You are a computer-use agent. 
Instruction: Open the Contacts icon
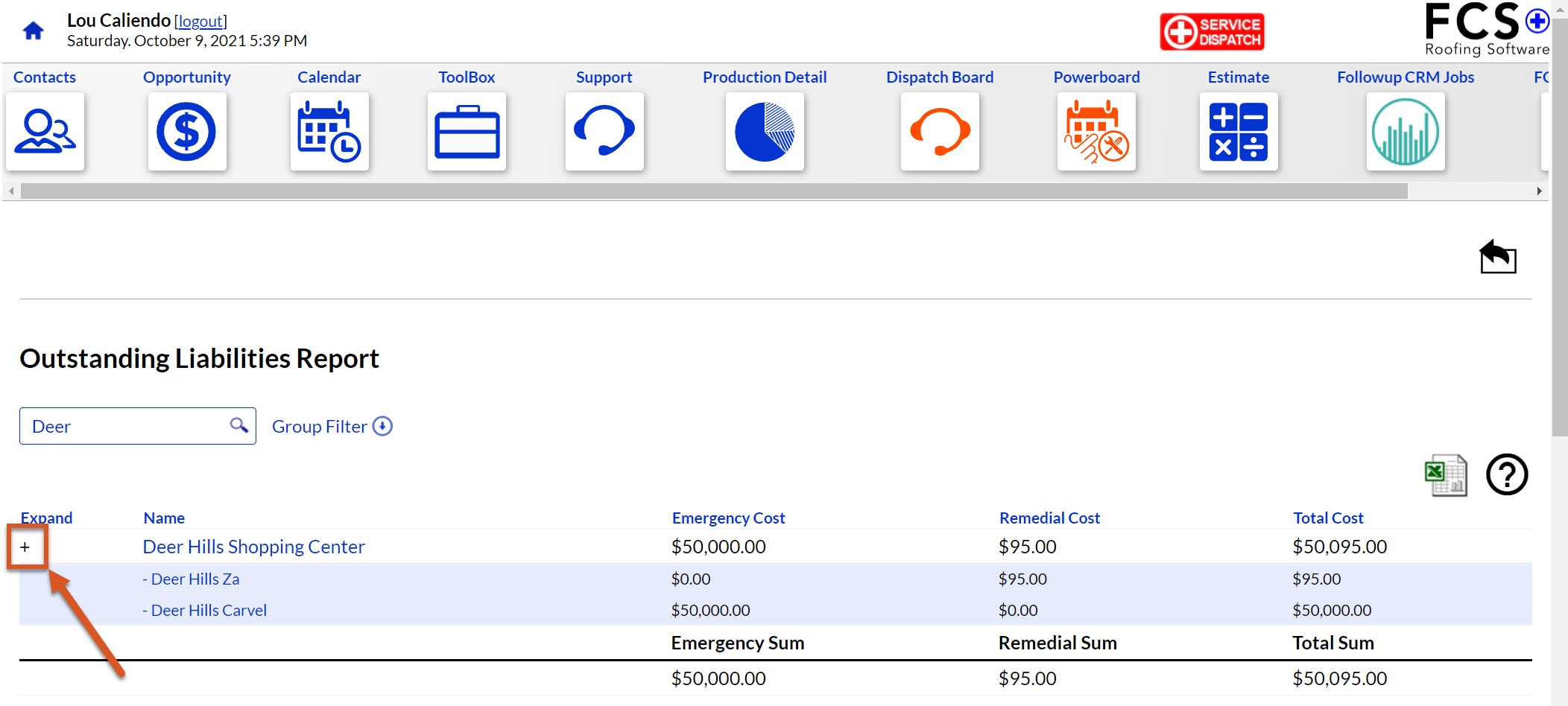pos(45,132)
